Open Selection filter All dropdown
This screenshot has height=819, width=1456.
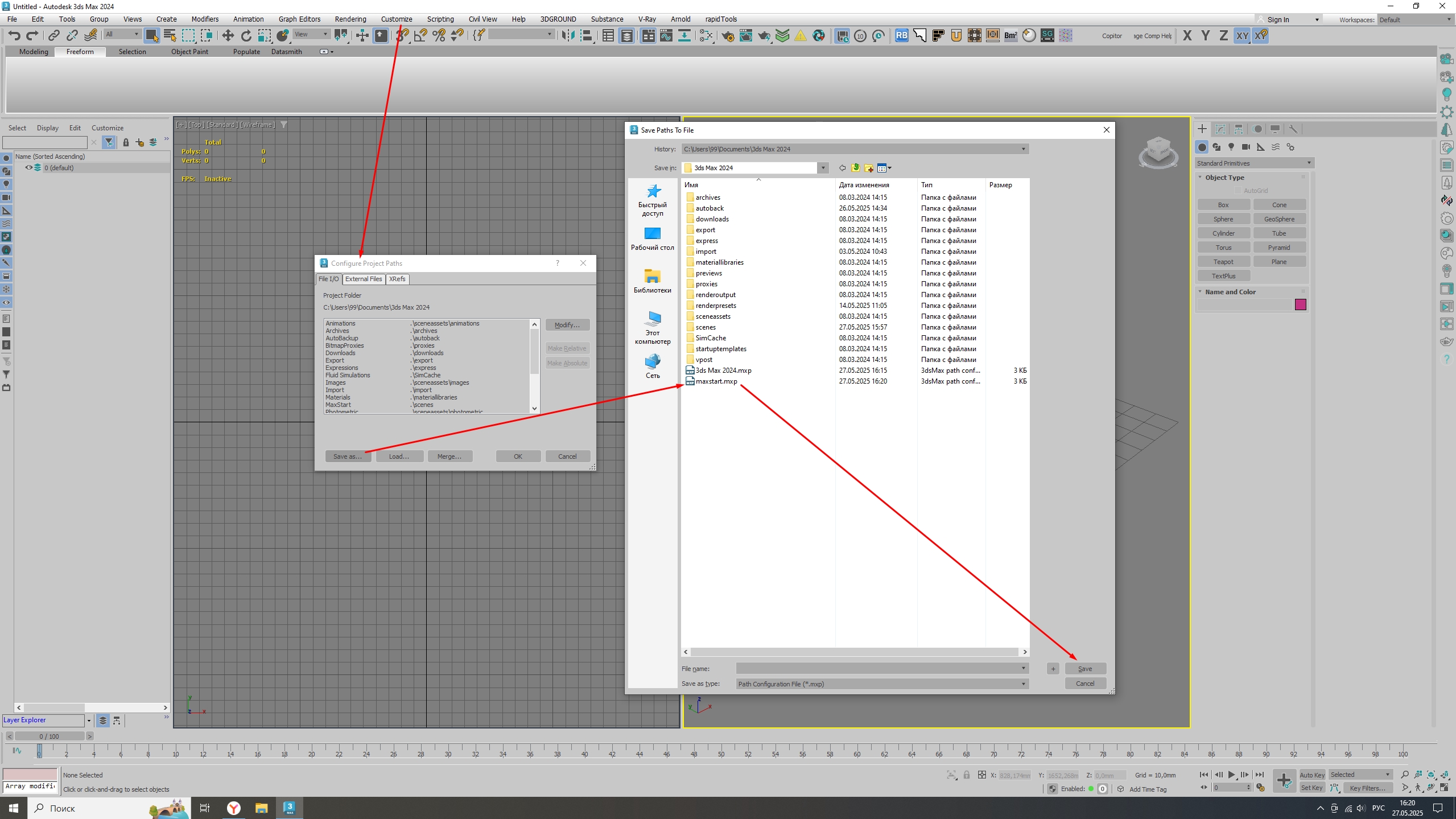click(122, 34)
